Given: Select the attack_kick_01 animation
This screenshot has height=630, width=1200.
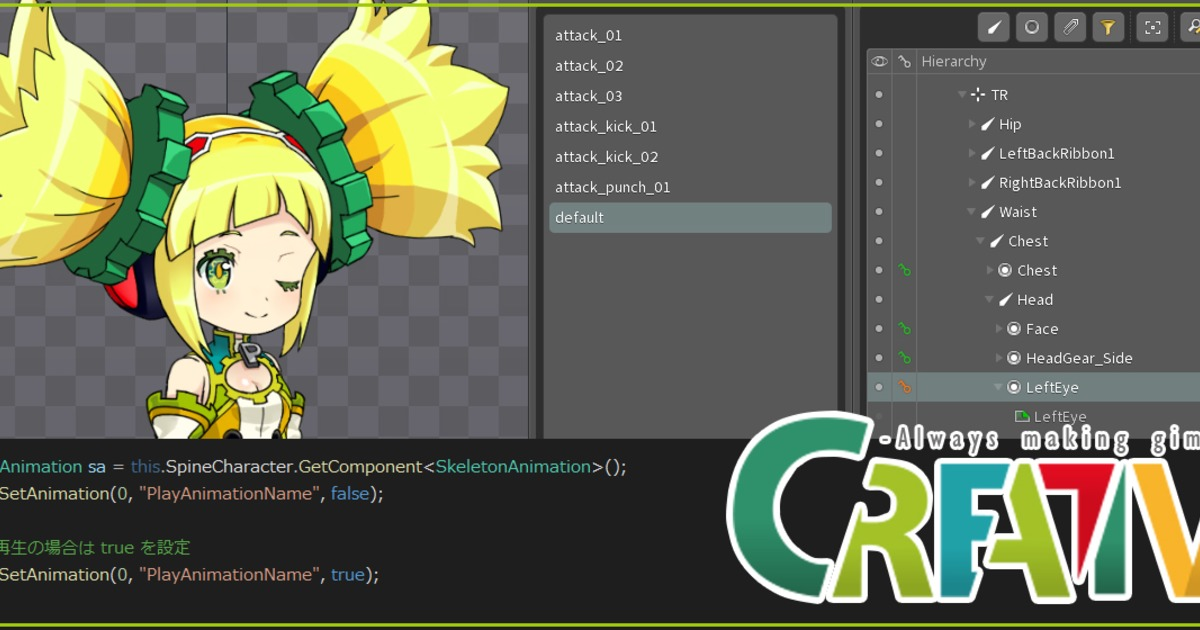Looking at the screenshot, I should tap(690, 126).
